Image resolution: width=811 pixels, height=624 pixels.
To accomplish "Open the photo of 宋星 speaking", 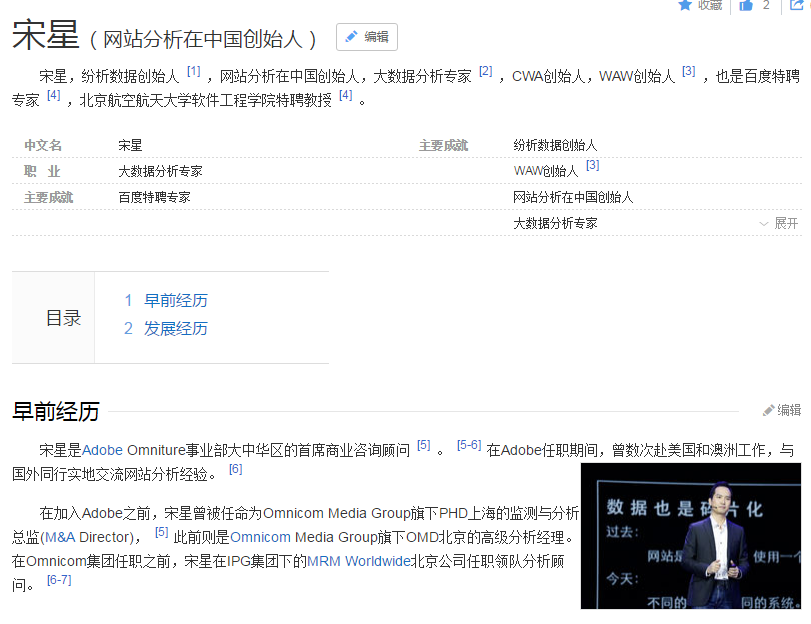I will pos(691,536).
